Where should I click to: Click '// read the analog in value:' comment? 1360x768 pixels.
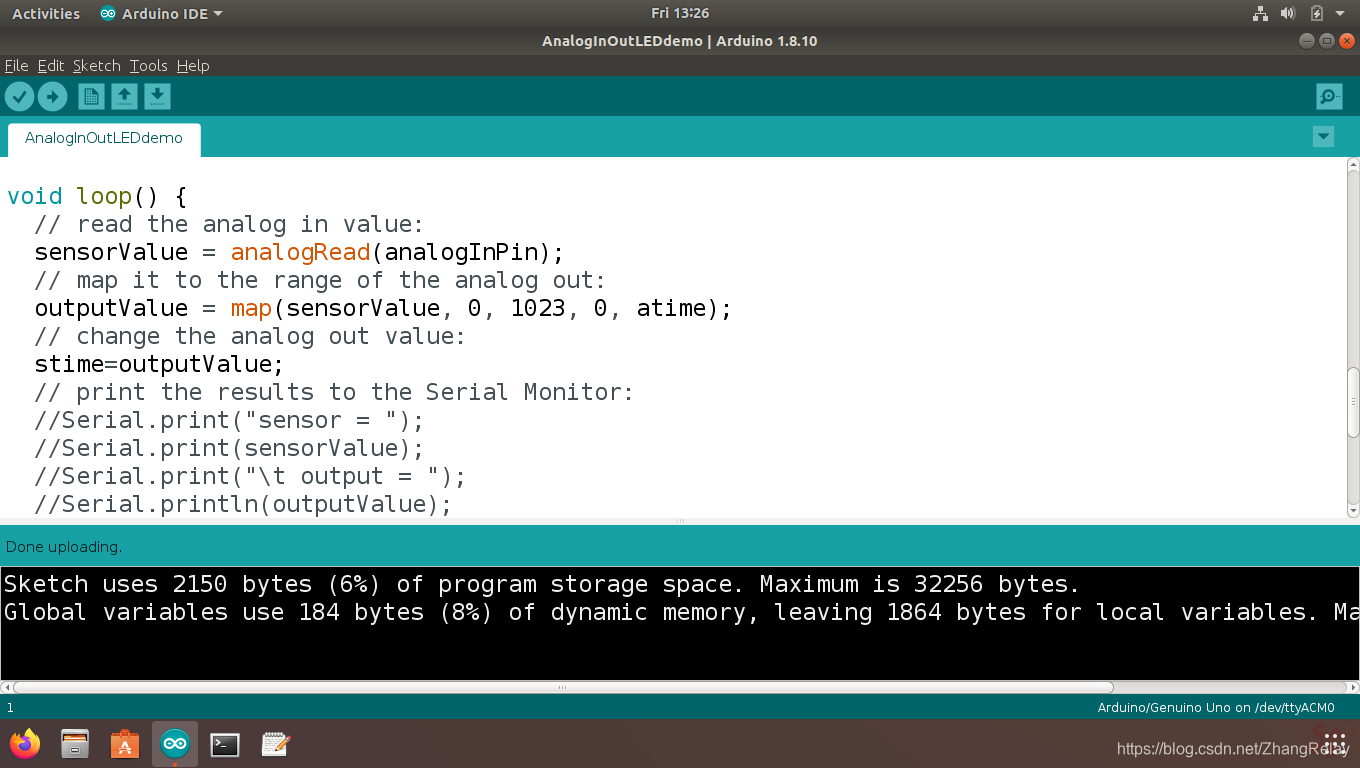[229, 224]
